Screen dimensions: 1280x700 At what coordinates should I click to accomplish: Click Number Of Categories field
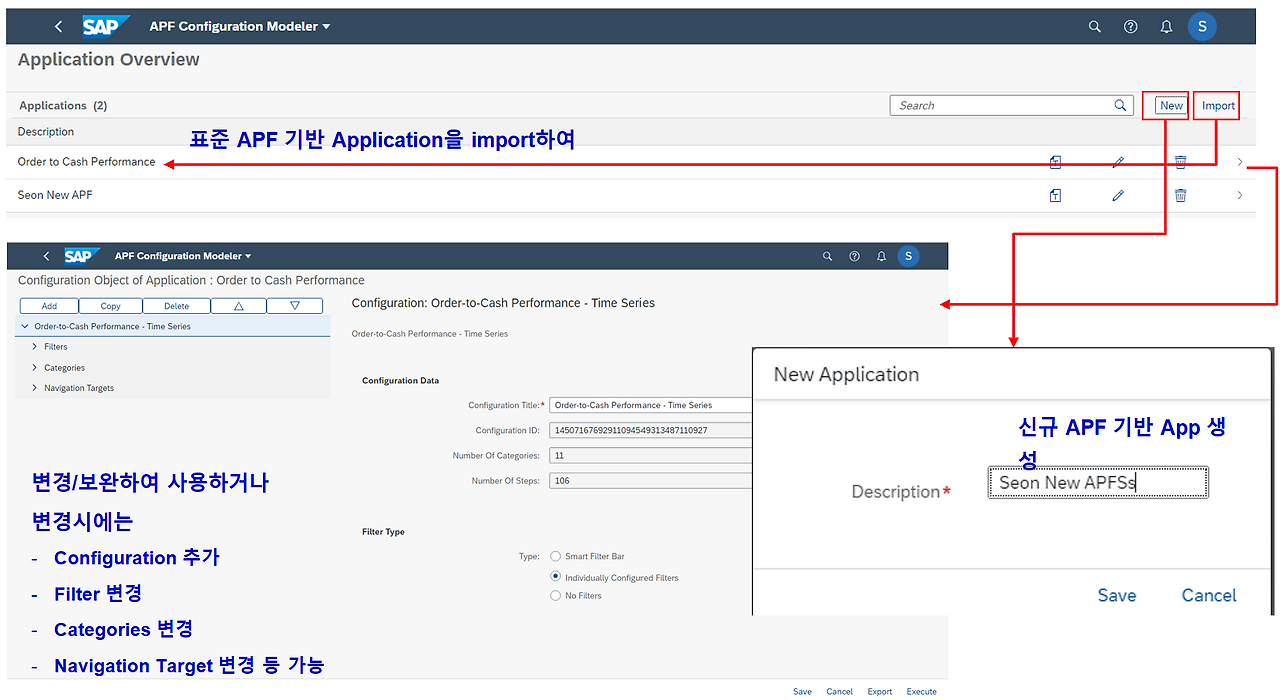click(x=652, y=455)
